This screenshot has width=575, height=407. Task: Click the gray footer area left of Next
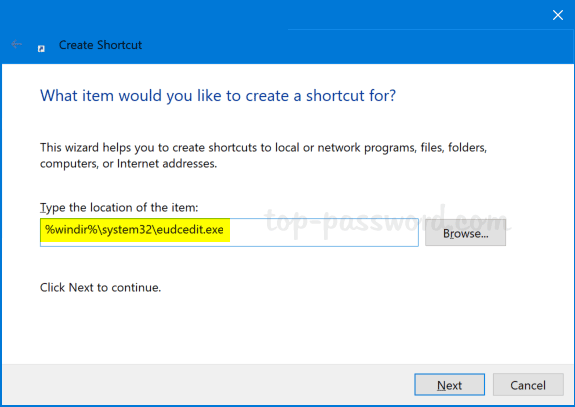(205, 385)
